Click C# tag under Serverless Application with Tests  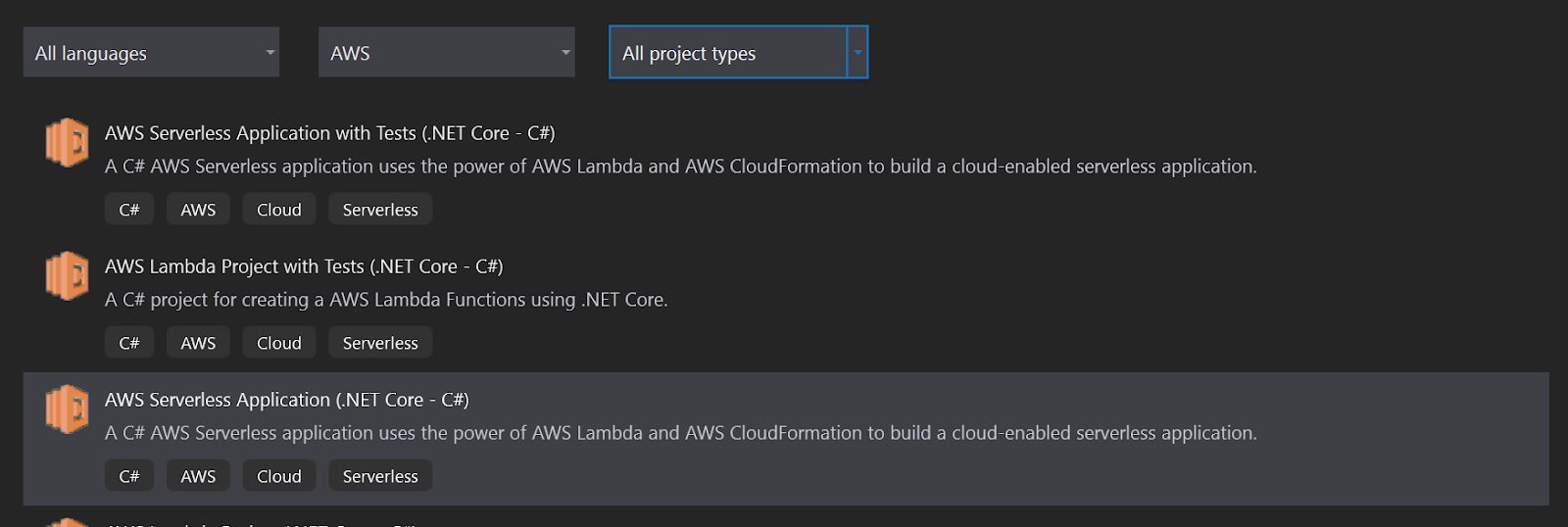129,210
